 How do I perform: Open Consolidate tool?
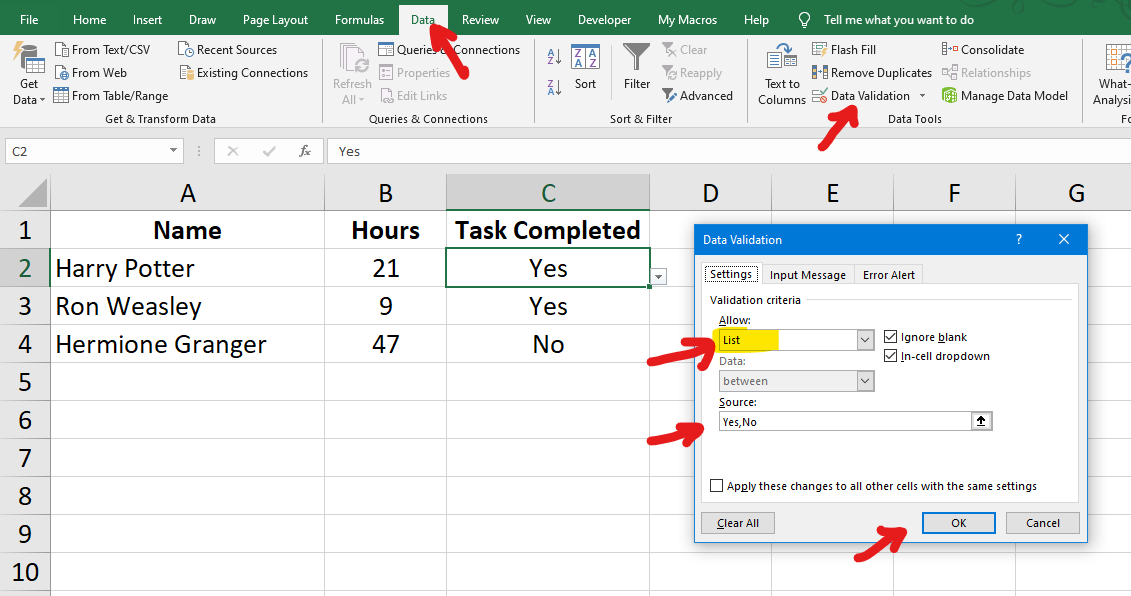pyautogui.click(x=983, y=50)
